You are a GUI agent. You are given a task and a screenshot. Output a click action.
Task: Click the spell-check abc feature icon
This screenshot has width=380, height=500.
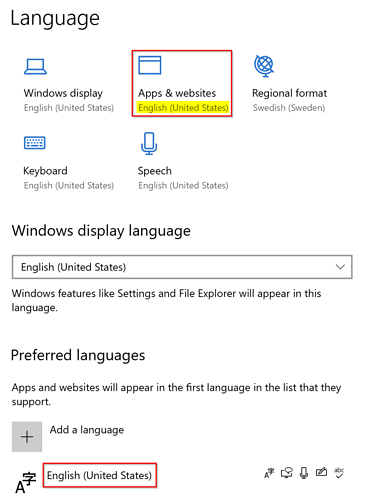[x=339, y=473]
